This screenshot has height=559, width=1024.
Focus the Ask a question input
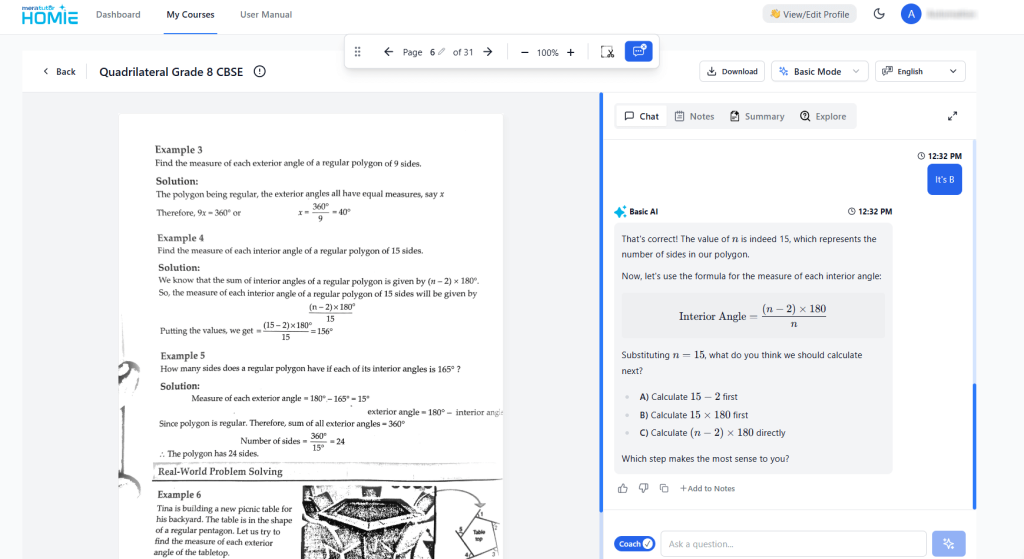coord(793,543)
